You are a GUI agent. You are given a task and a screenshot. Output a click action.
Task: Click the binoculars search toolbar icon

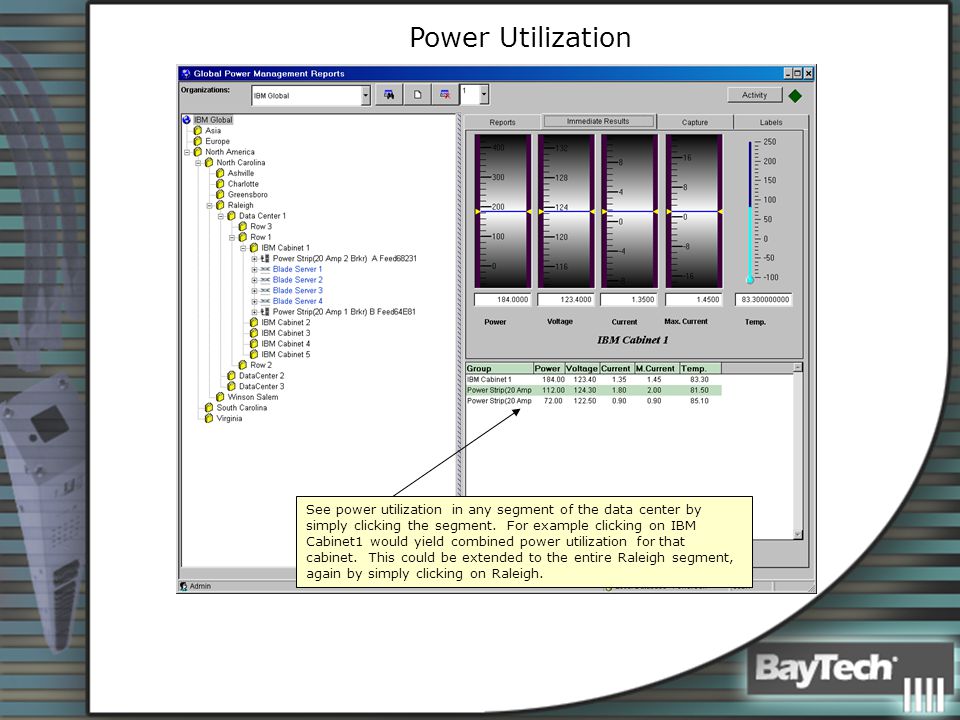click(389, 95)
